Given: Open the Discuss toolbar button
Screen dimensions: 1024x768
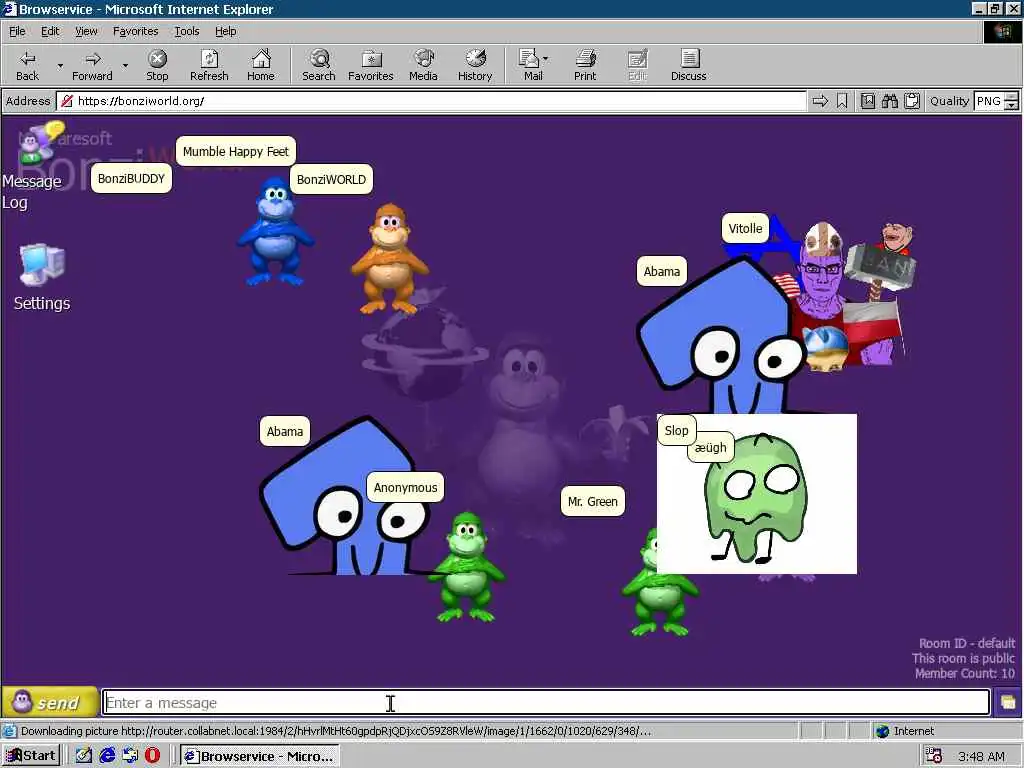Looking at the screenshot, I should 688,65.
